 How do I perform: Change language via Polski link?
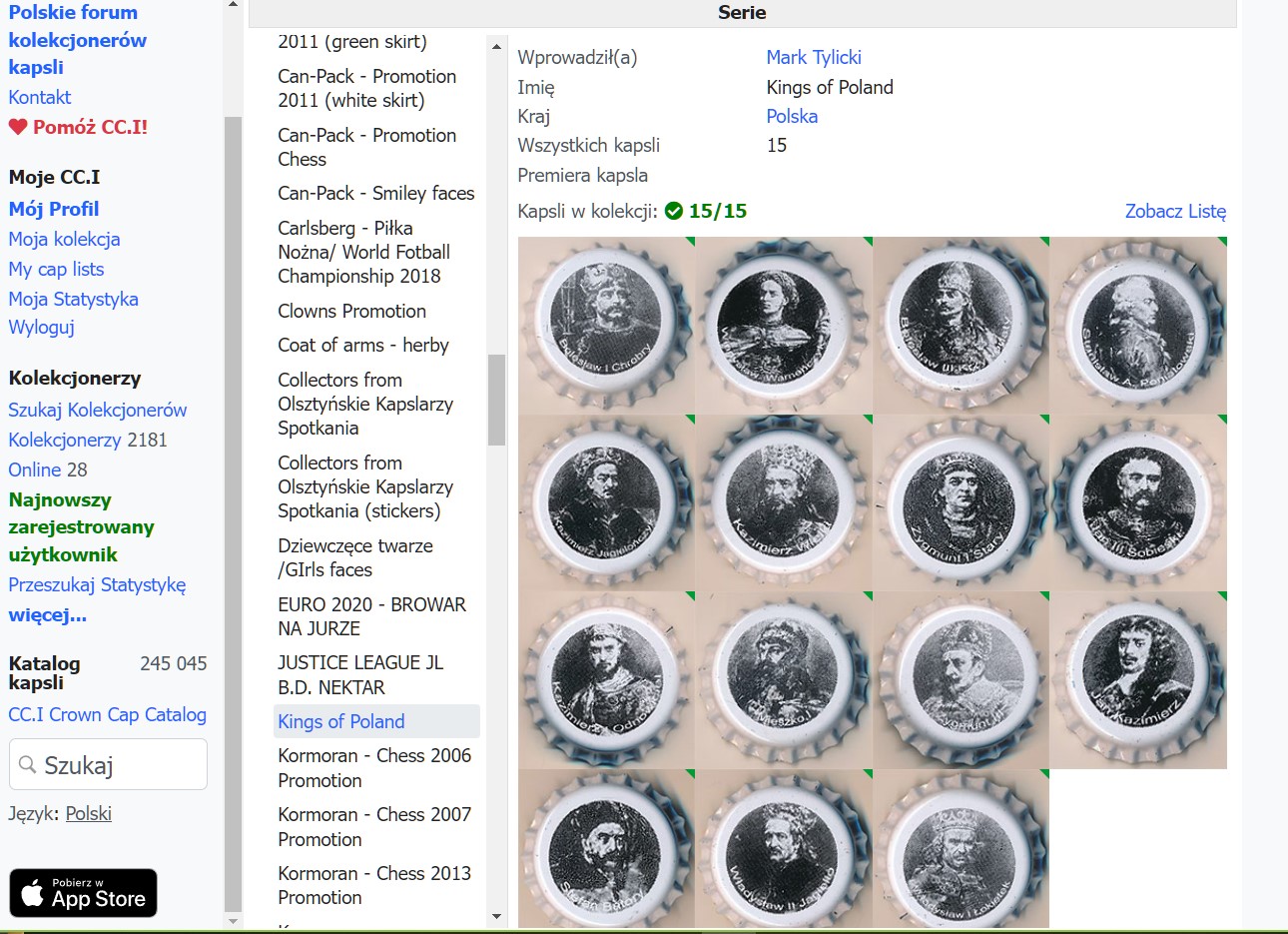tap(89, 813)
